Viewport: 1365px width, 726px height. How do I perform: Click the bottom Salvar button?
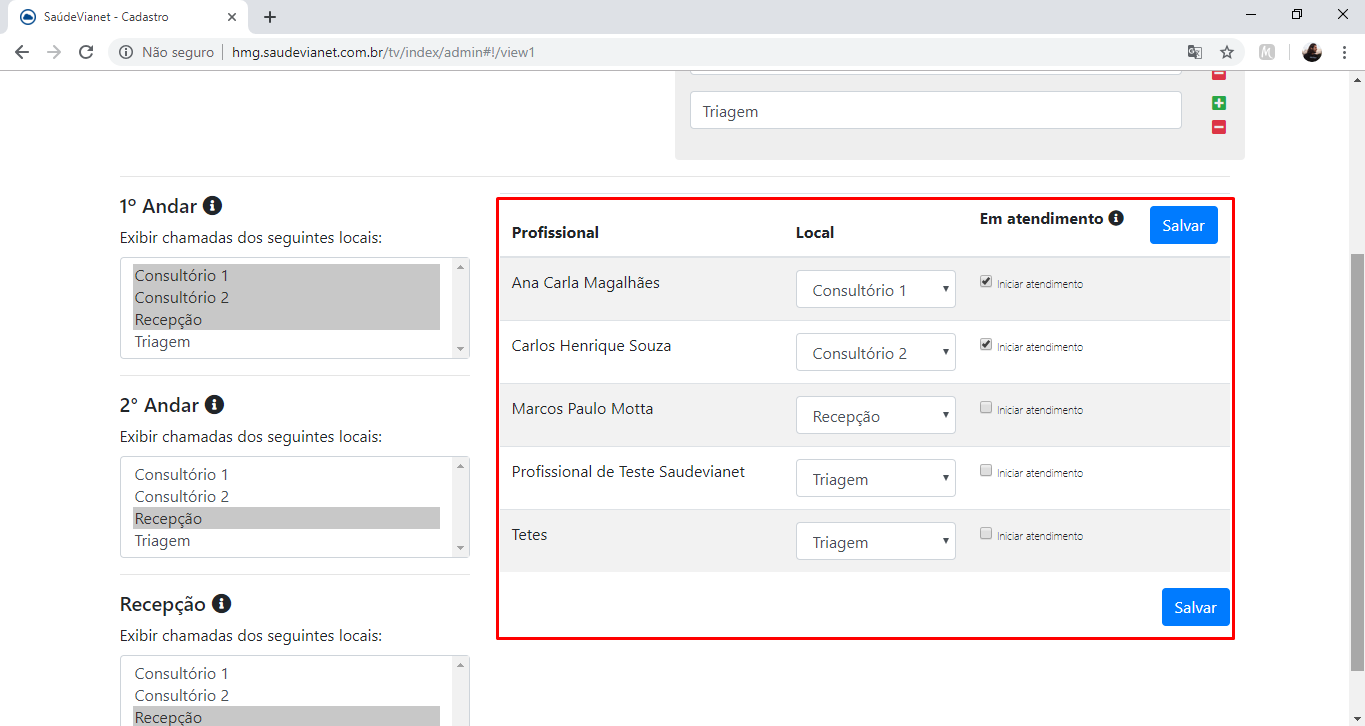point(1195,607)
